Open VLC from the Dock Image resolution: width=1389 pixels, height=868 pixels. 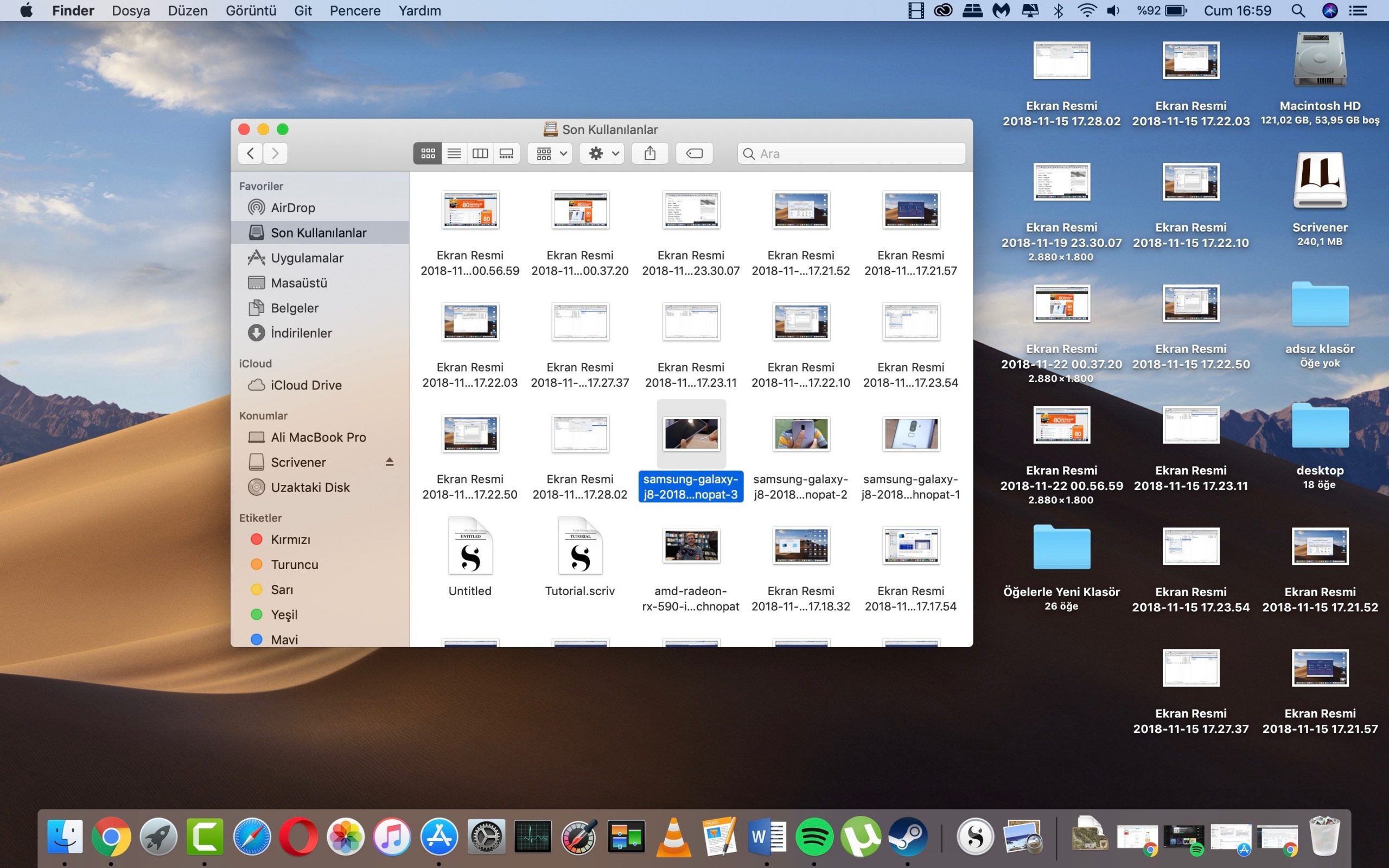click(673, 837)
